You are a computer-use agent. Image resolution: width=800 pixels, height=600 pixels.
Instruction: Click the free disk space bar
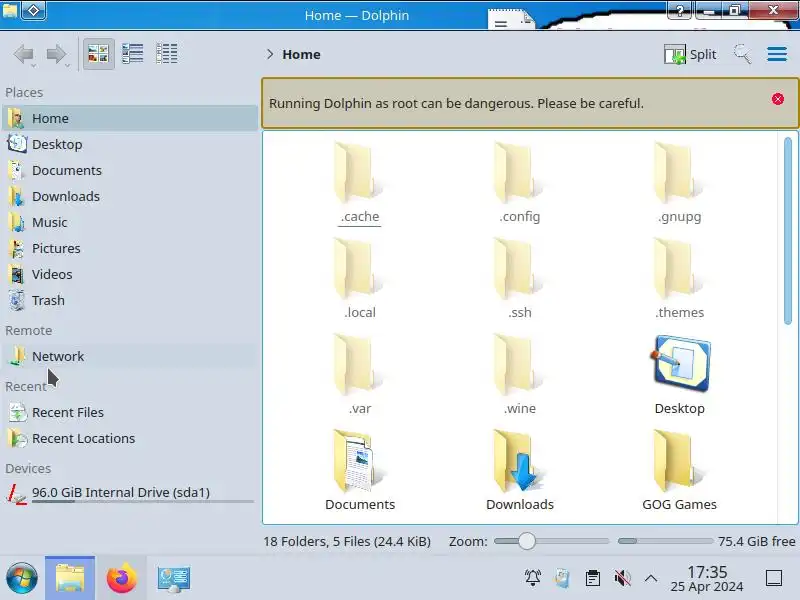pos(665,541)
